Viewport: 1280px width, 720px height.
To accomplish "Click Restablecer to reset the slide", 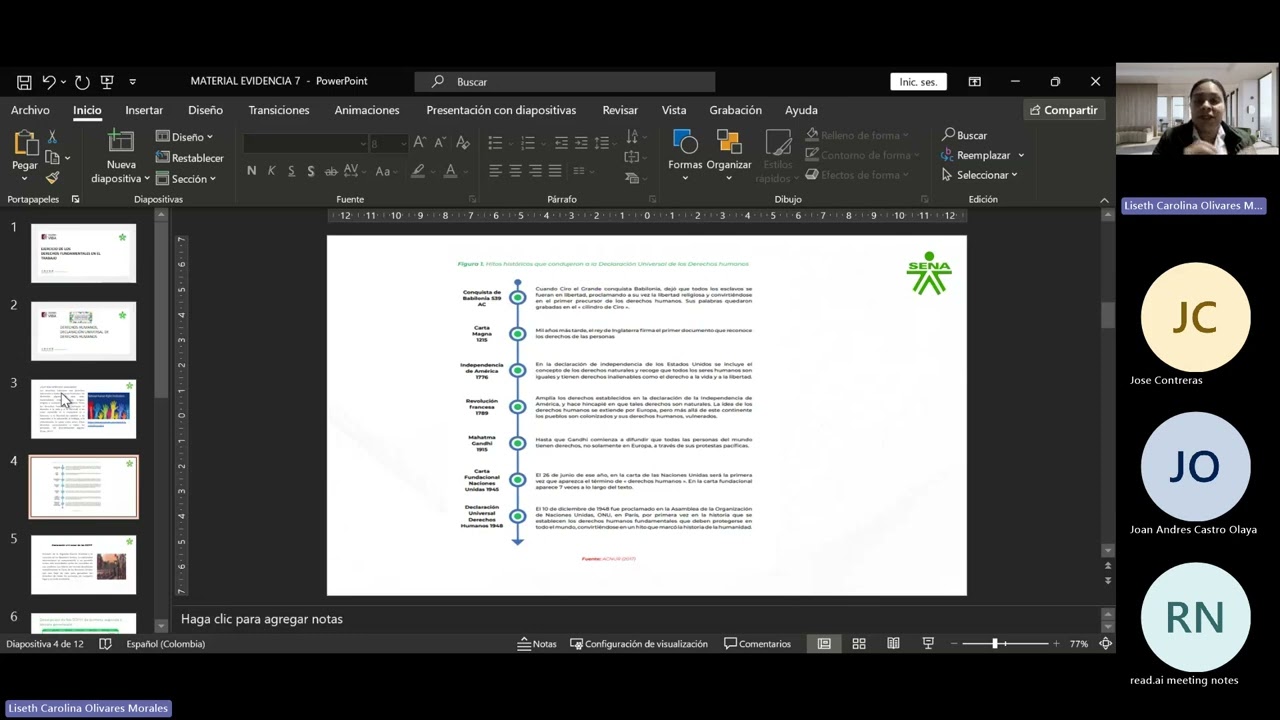I will point(190,158).
